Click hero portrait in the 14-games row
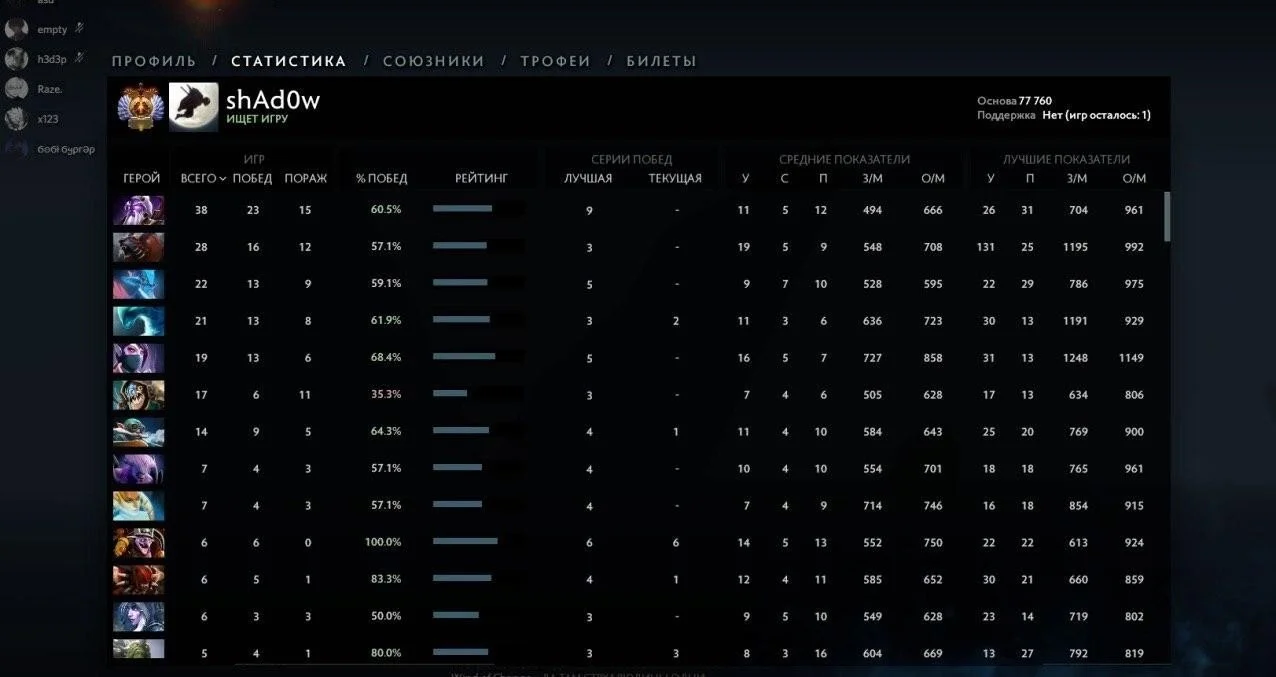 [138, 432]
